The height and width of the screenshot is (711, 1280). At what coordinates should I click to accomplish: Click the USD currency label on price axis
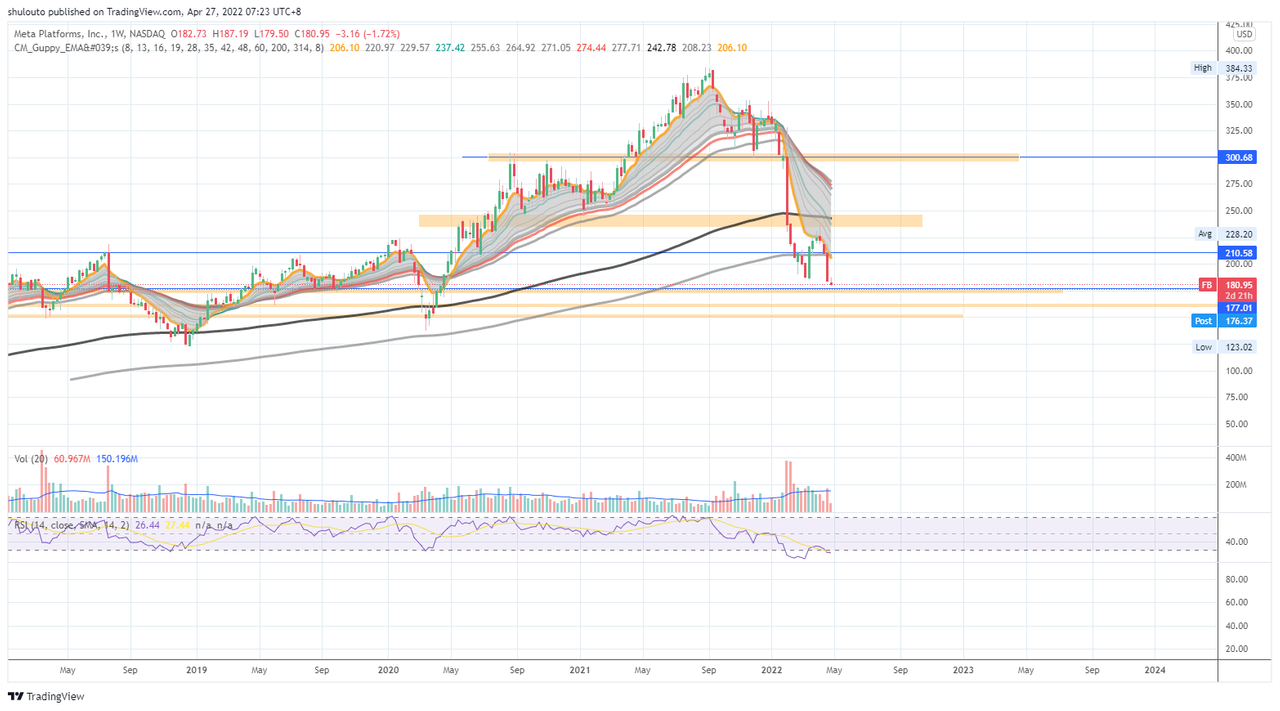tap(1245, 34)
